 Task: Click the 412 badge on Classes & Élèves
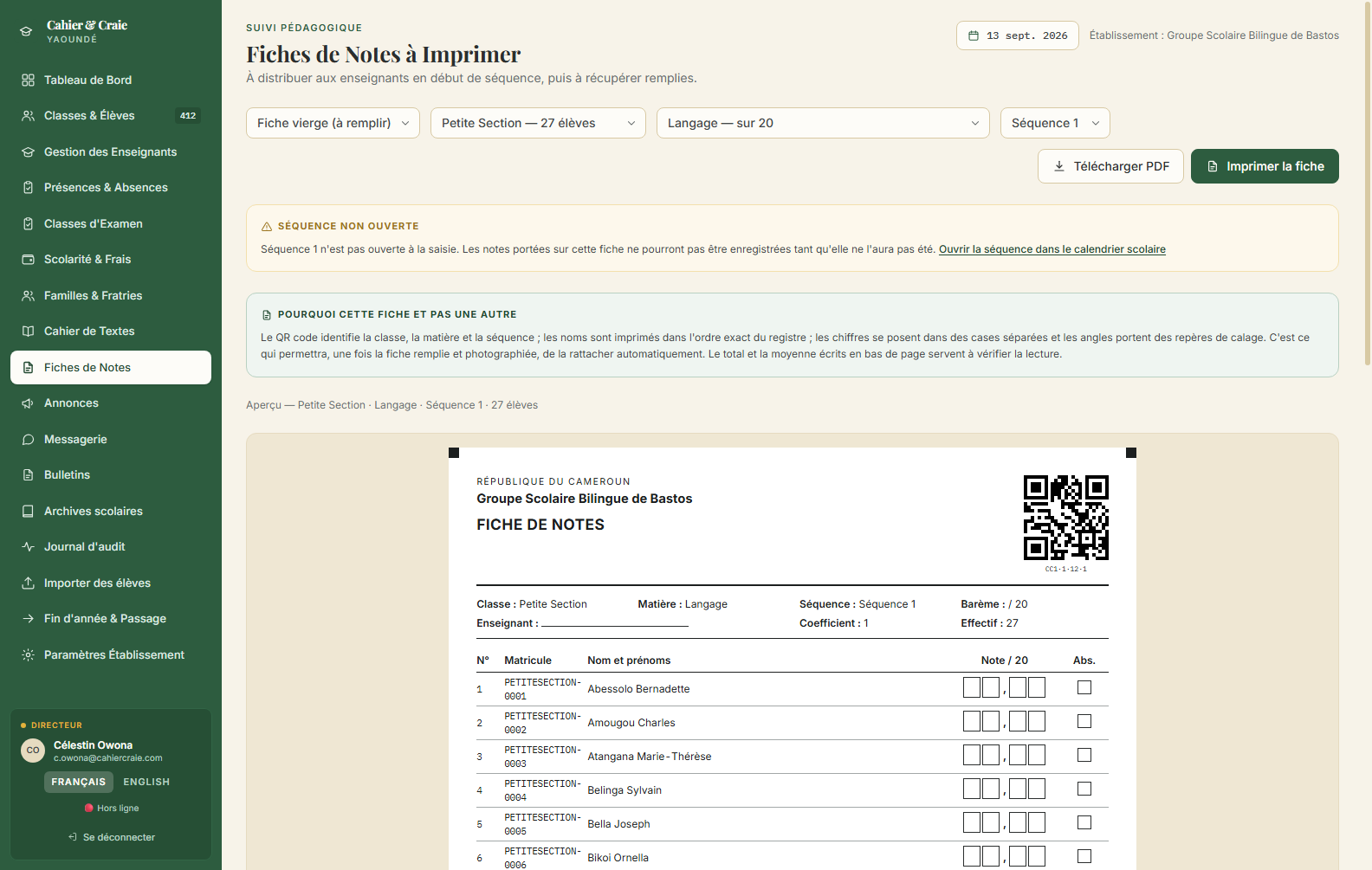pos(188,115)
